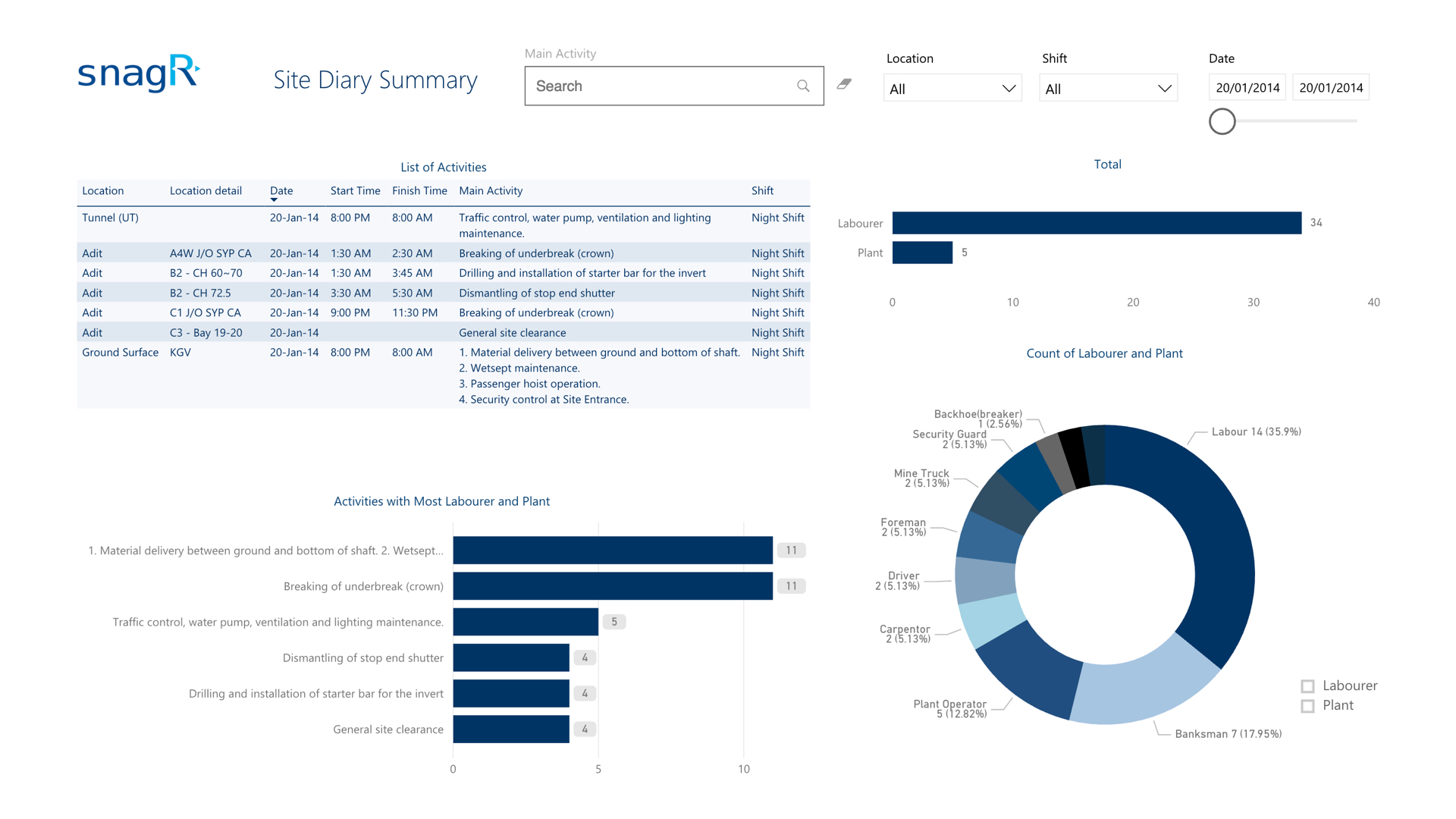This screenshot has height=819, width=1456.
Task: Click the 'KGV' location detail cell
Action: (x=180, y=353)
